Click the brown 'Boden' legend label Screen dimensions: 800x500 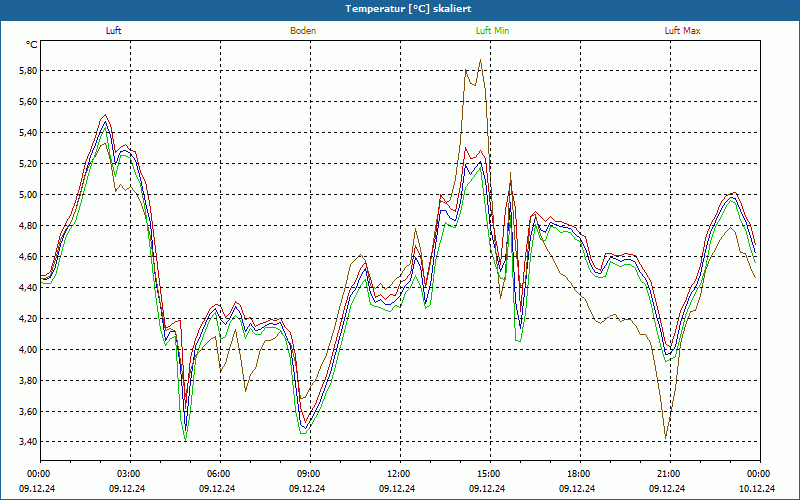303,31
